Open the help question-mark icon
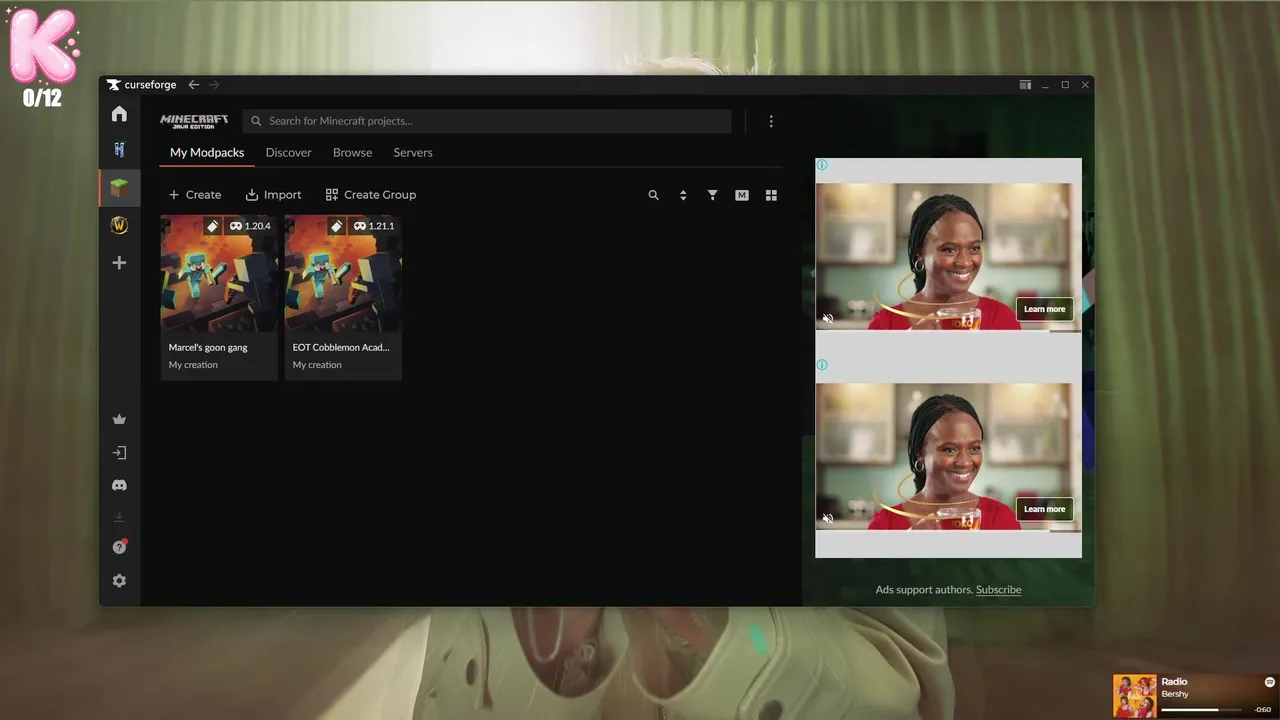Viewport: 1280px width, 720px height. (119, 547)
